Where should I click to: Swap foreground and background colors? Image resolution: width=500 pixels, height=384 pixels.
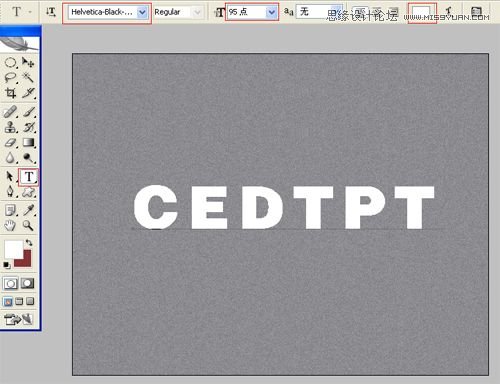(29, 243)
